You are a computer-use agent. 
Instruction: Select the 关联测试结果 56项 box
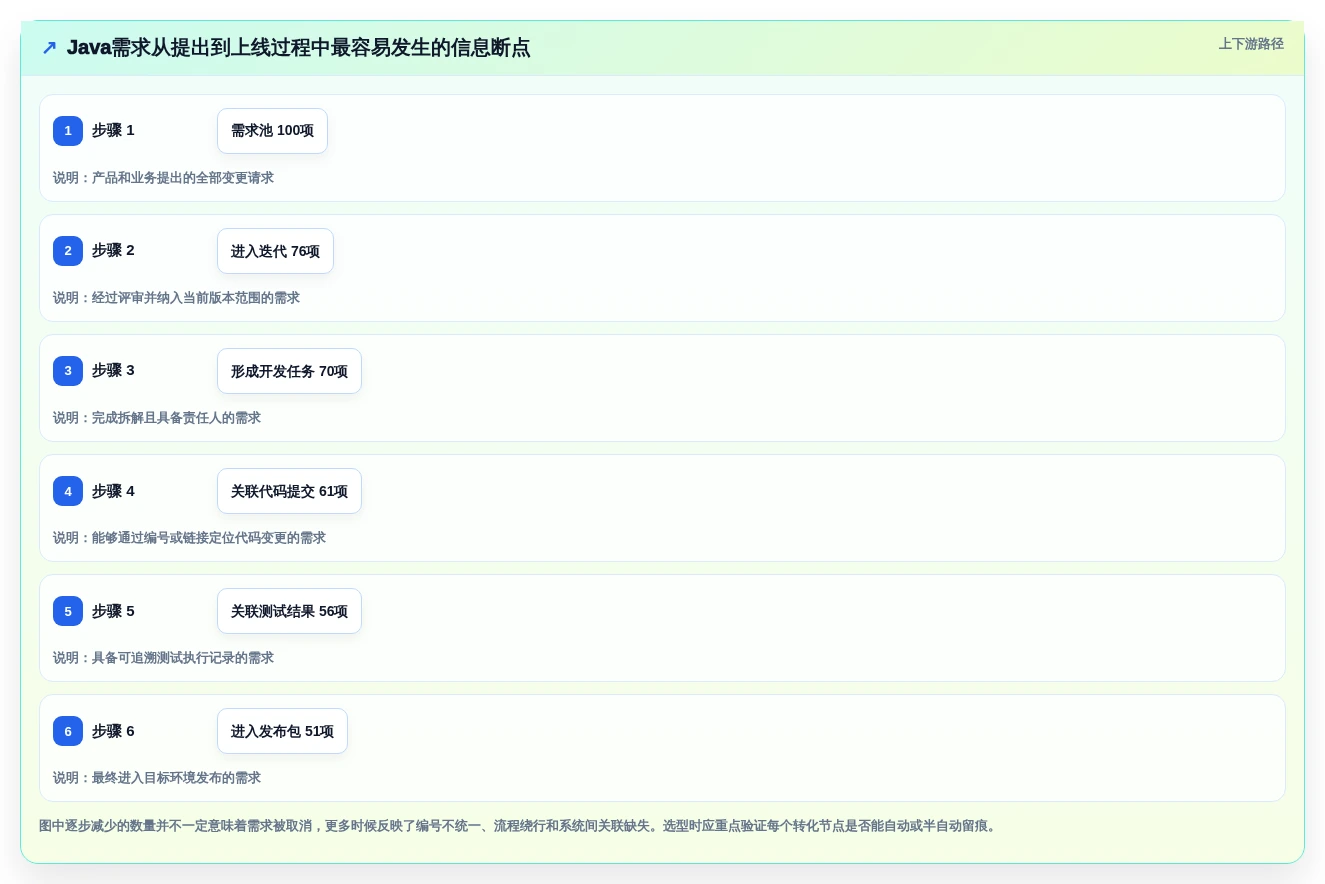click(x=289, y=611)
